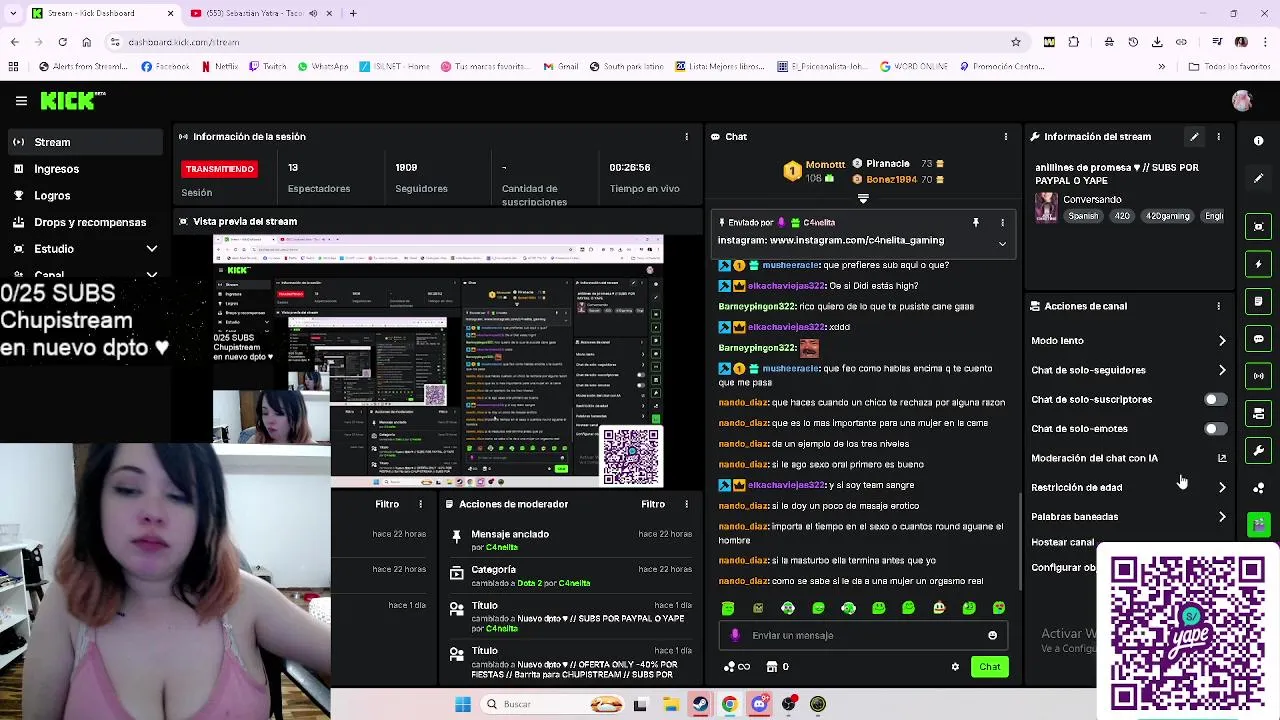Image resolution: width=1280 pixels, height=720 pixels.
Task: Switch to the YouTube Sebastian Yatra tab
Action: pyautogui.click(x=260, y=13)
